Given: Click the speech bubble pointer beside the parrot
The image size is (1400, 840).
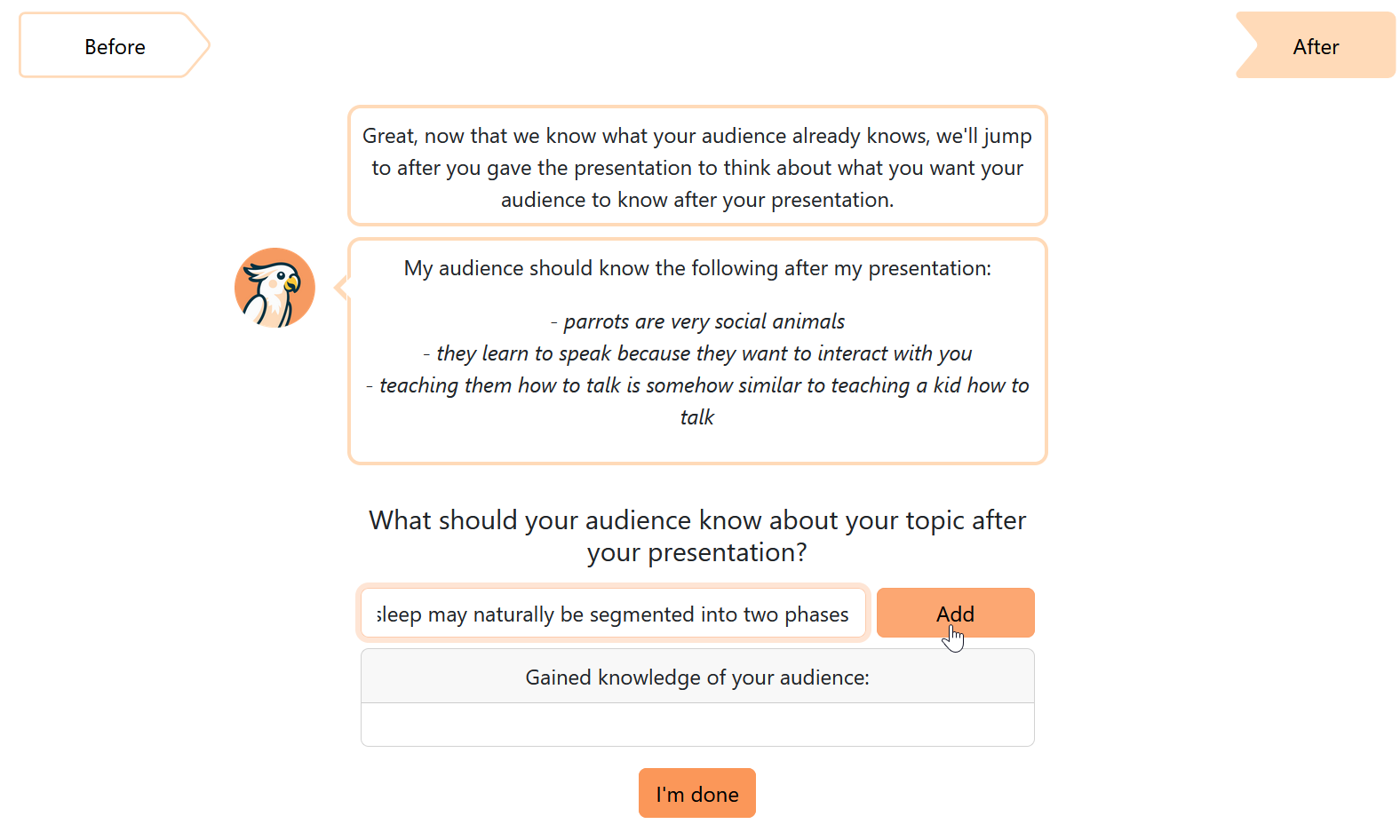Looking at the screenshot, I should click(340, 288).
